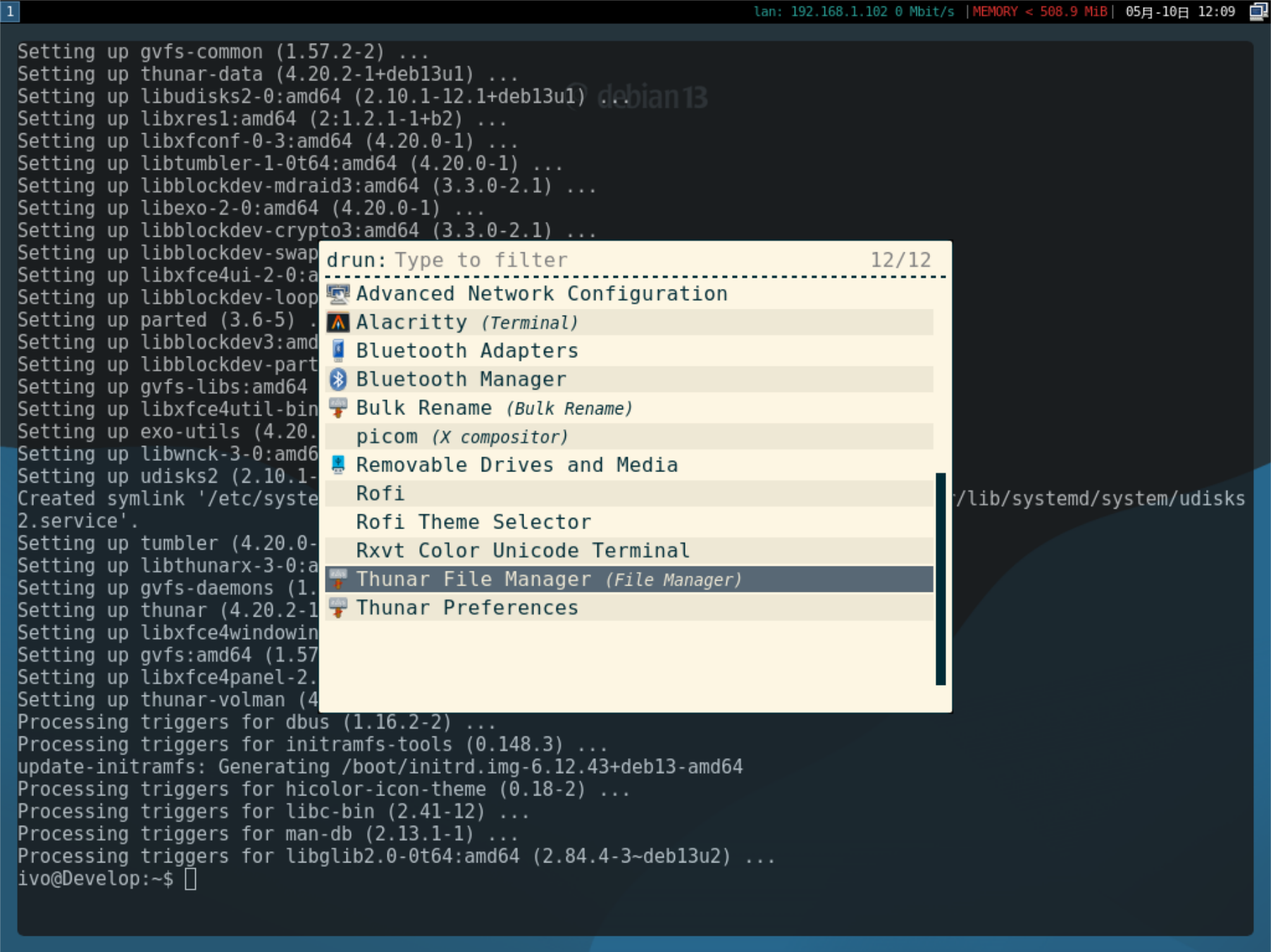Screen dimensions: 1271x952
Task: Click the 12/12 entry counter
Action: click(x=900, y=260)
